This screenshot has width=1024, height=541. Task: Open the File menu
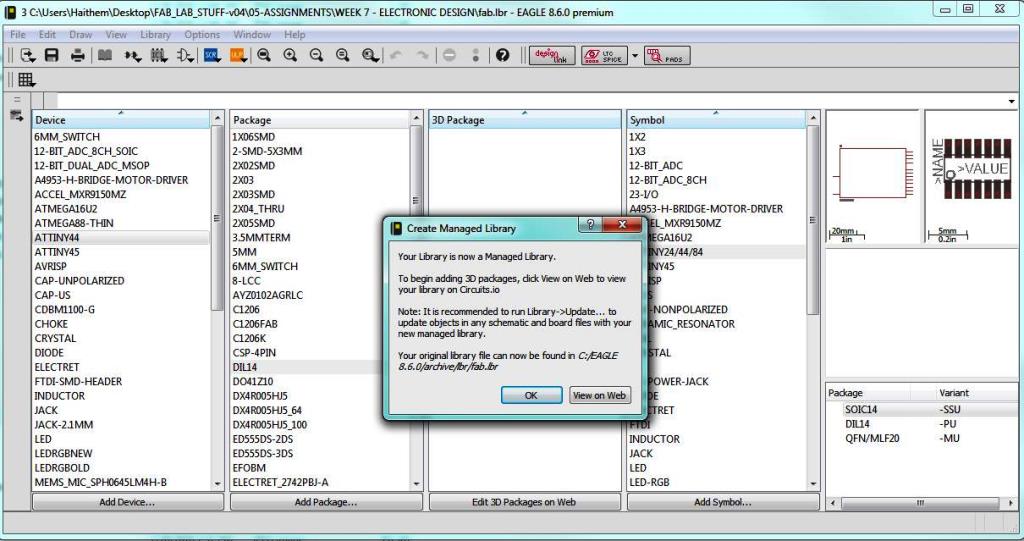(x=18, y=35)
